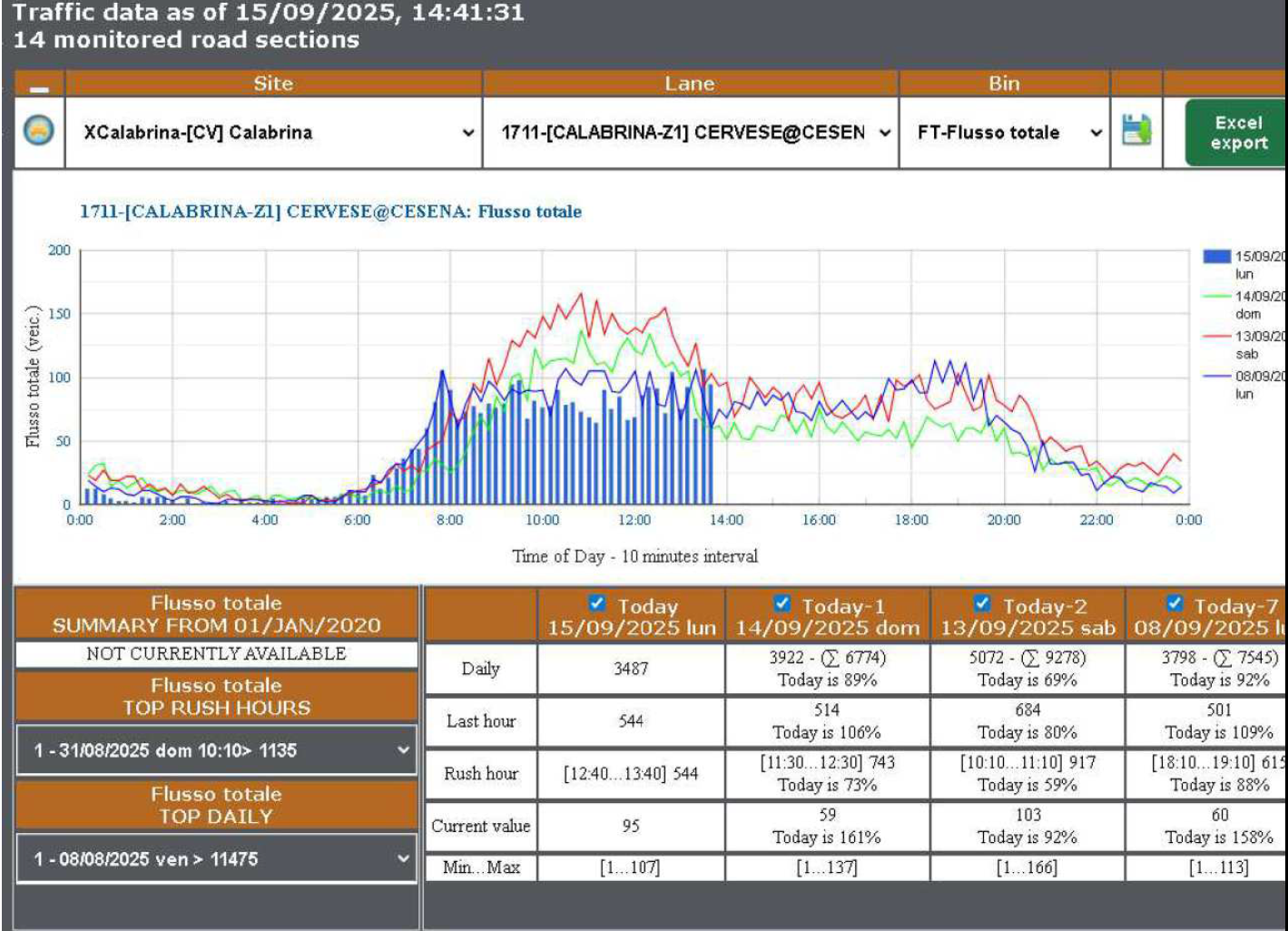The image size is (1288, 931).
Task: Click the green 14/09 dom legend line
Action: tap(1216, 296)
